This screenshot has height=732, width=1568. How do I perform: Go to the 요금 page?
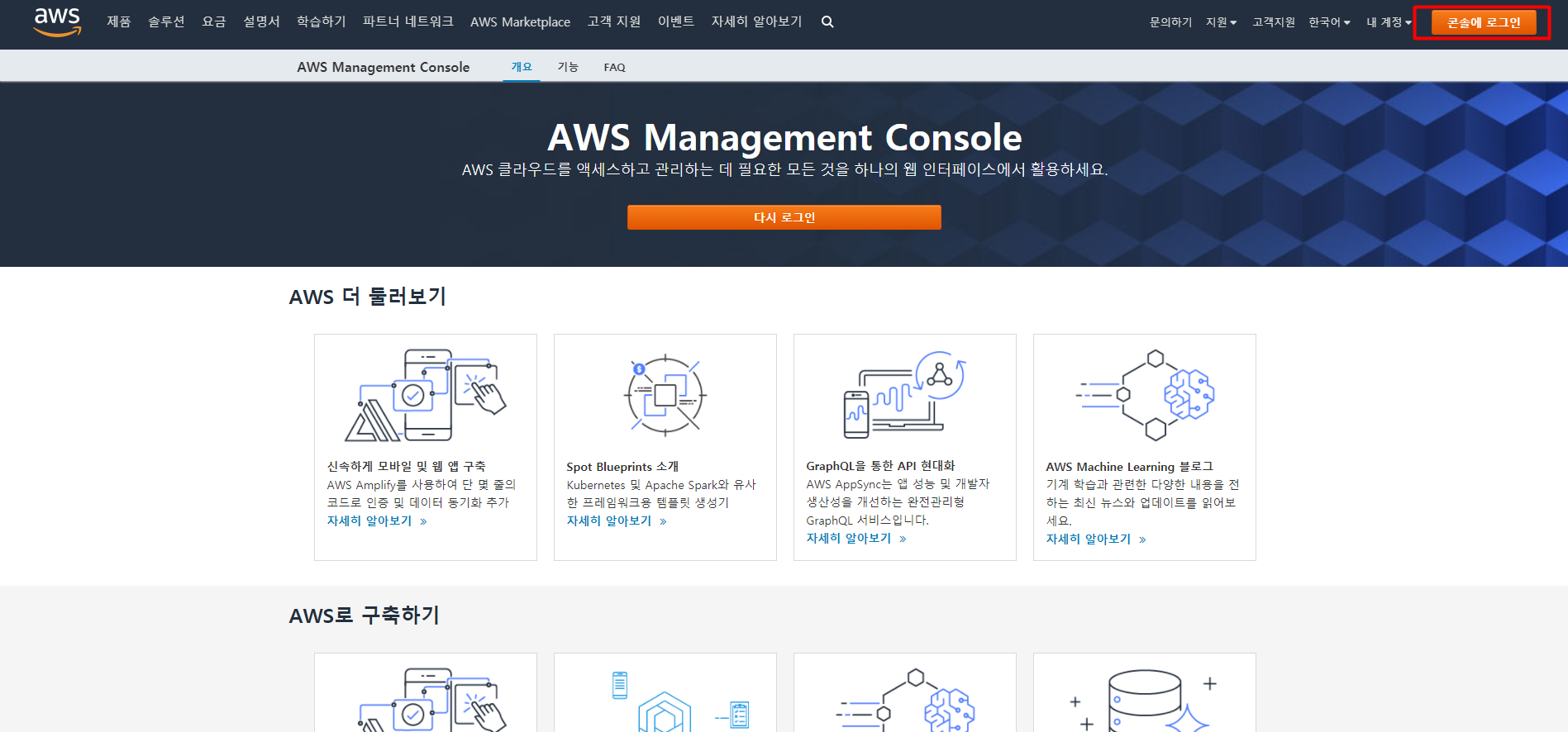[x=214, y=21]
